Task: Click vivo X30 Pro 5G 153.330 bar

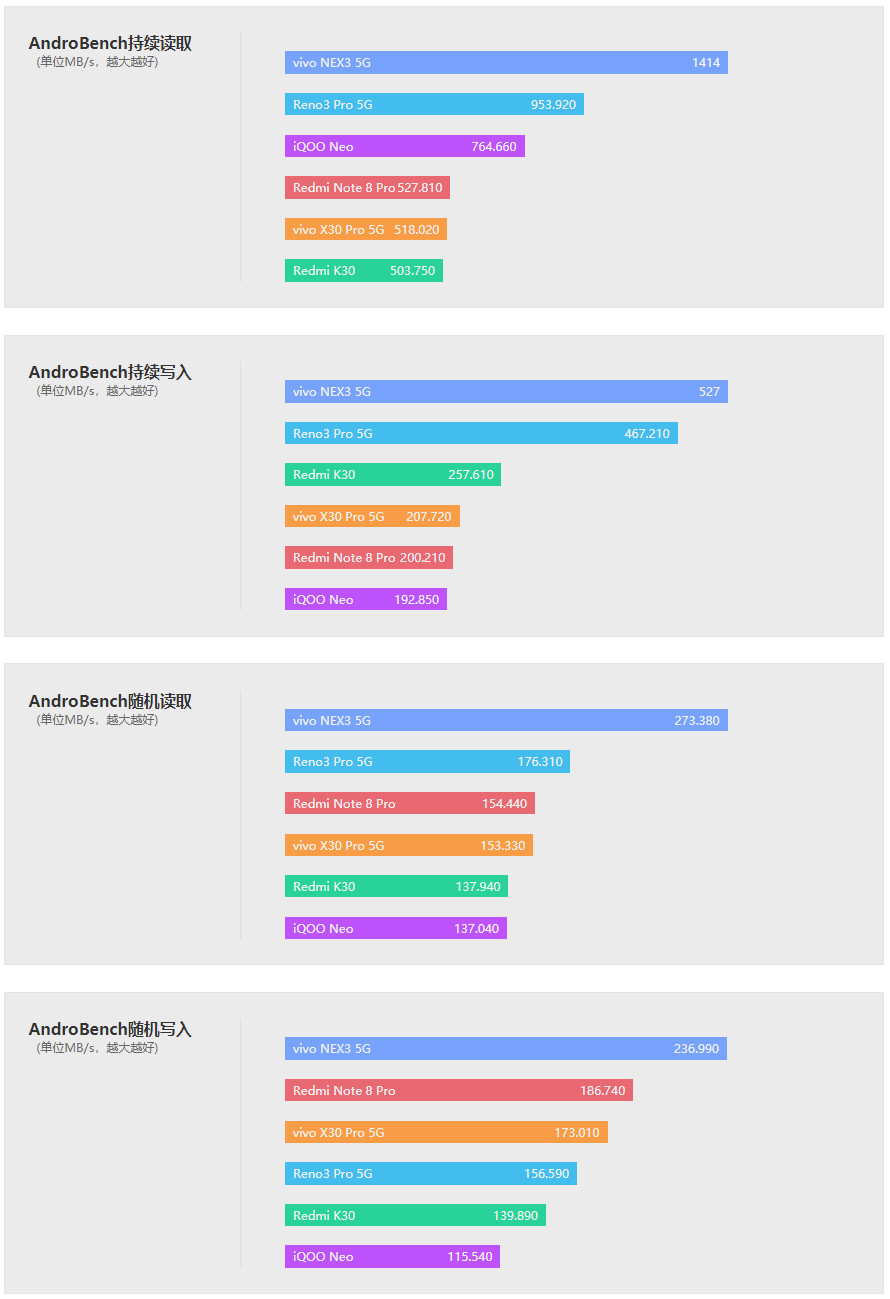Action: [x=408, y=845]
